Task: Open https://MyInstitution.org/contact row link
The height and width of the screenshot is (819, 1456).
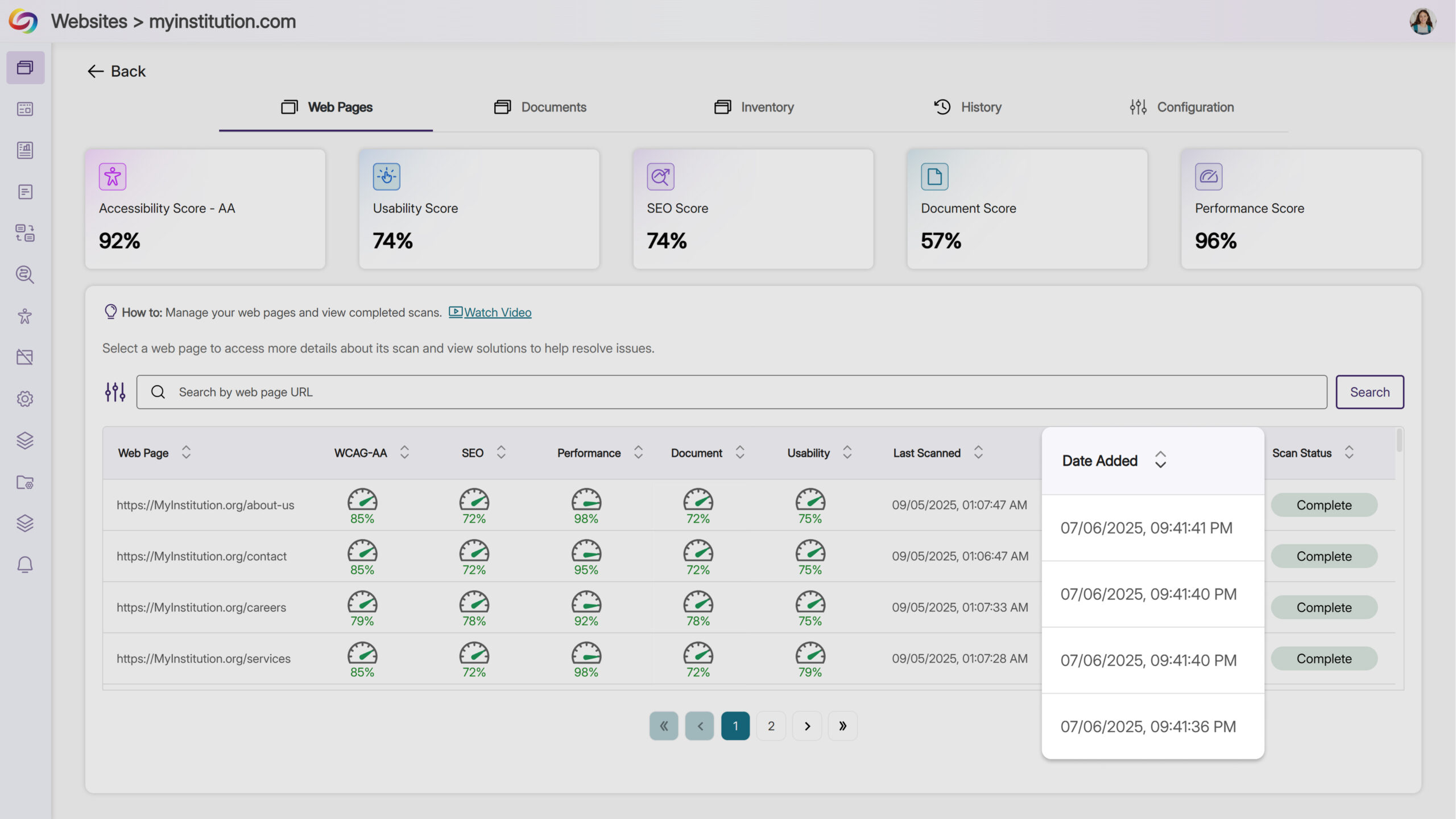Action: click(201, 556)
